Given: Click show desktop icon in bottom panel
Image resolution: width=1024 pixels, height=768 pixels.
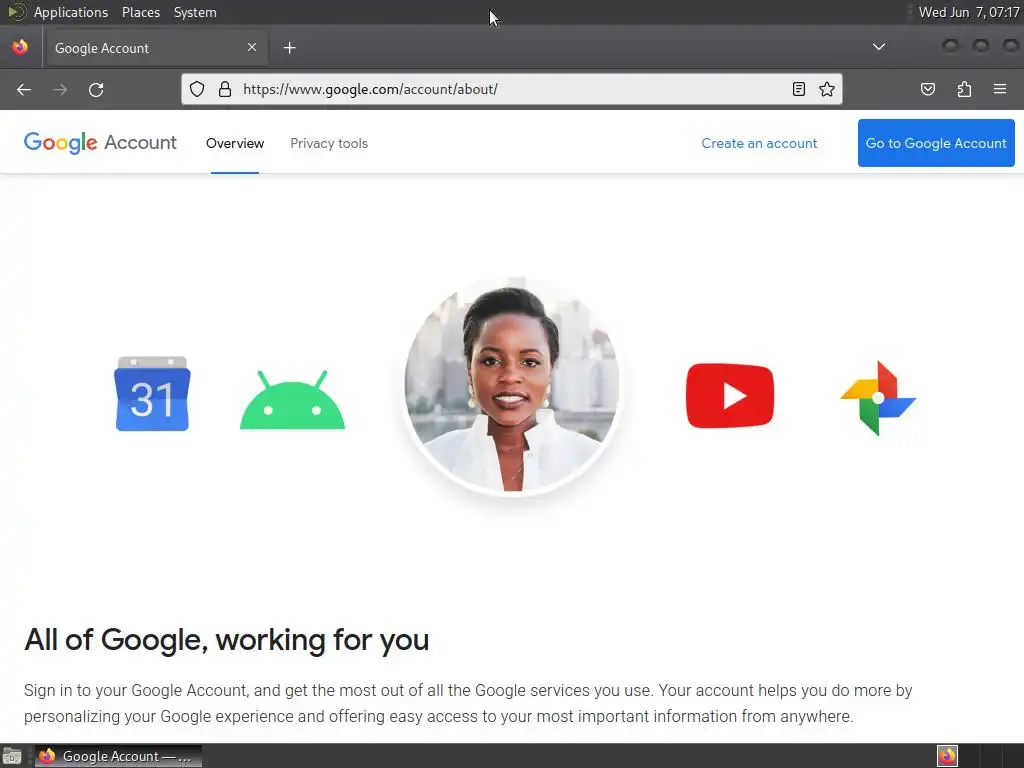Looking at the screenshot, I should (x=12, y=756).
